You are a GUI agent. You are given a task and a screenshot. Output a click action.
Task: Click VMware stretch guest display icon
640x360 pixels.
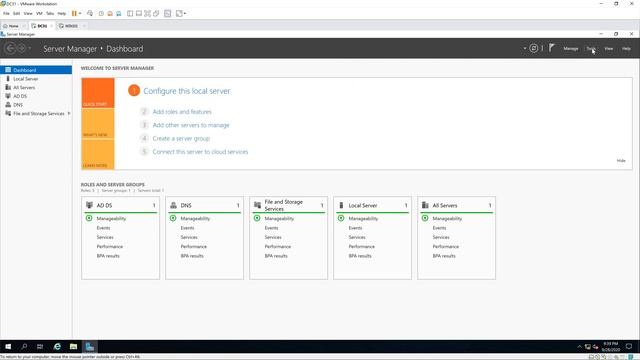click(179, 13)
